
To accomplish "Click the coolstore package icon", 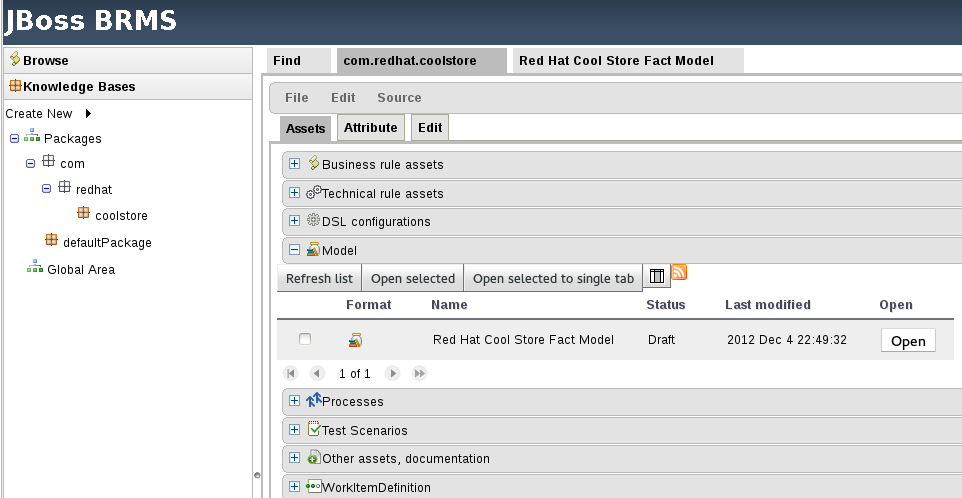I will click(x=83, y=213).
